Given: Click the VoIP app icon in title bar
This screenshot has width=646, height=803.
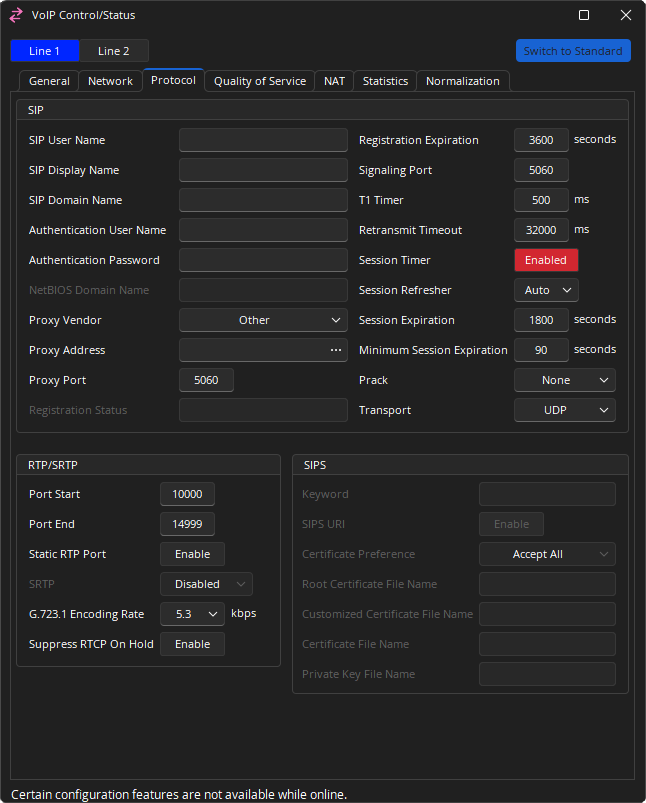Looking at the screenshot, I should [16, 15].
